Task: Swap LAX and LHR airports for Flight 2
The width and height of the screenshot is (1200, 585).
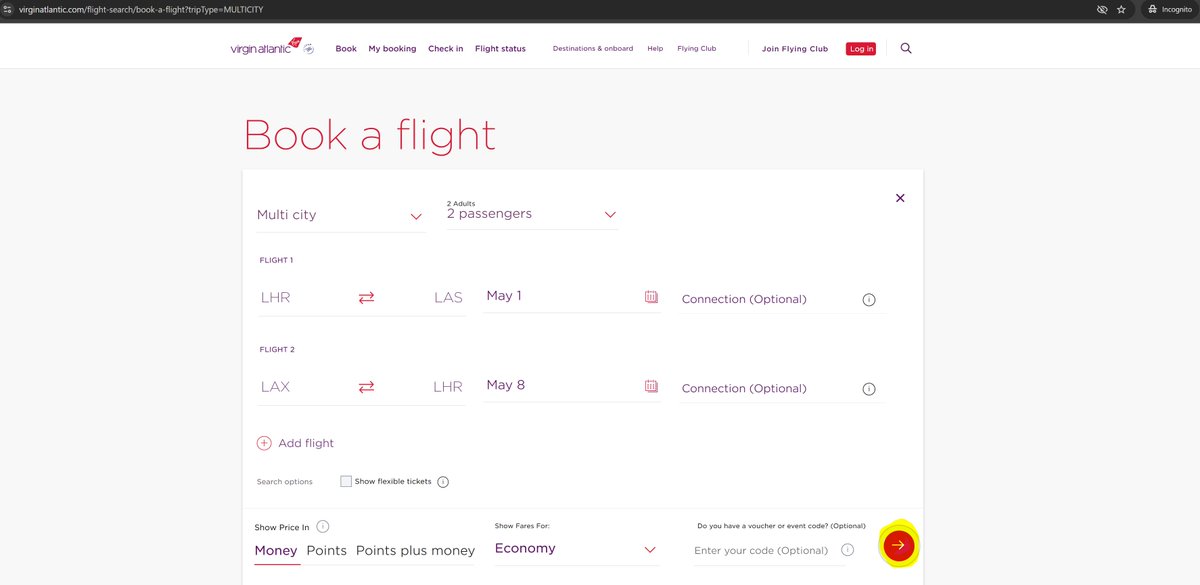Action: click(366, 387)
